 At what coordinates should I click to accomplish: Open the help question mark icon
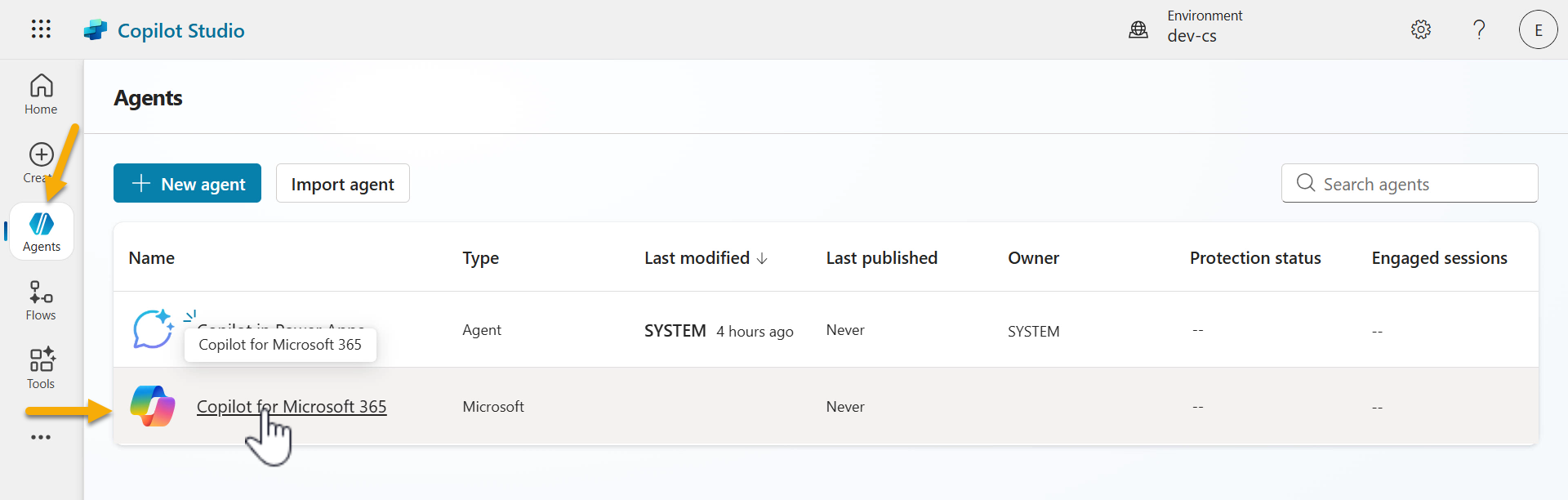pos(1479,29)
